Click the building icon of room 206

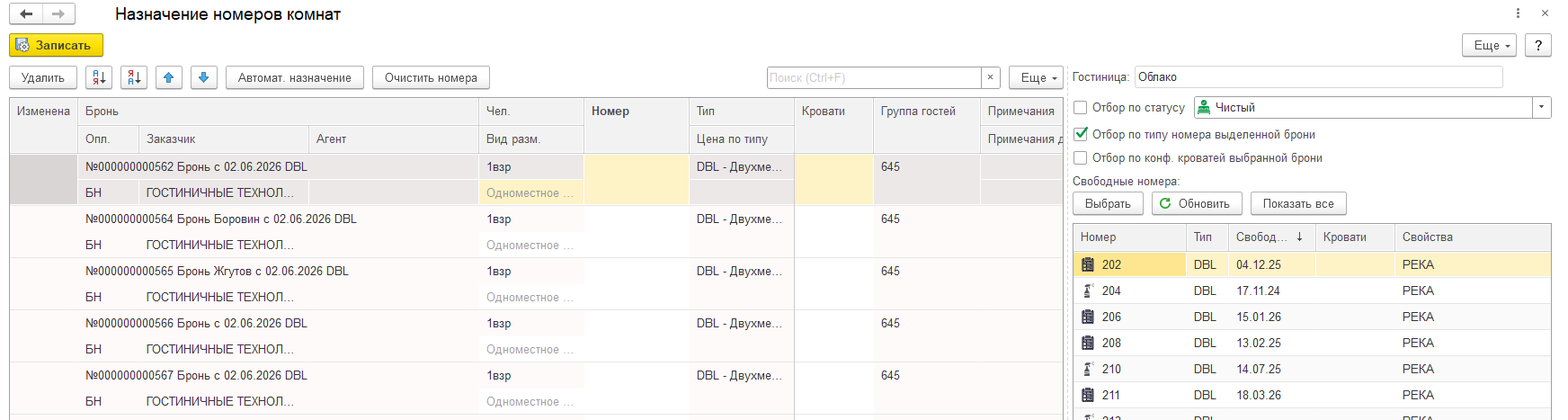point(1088,317)
